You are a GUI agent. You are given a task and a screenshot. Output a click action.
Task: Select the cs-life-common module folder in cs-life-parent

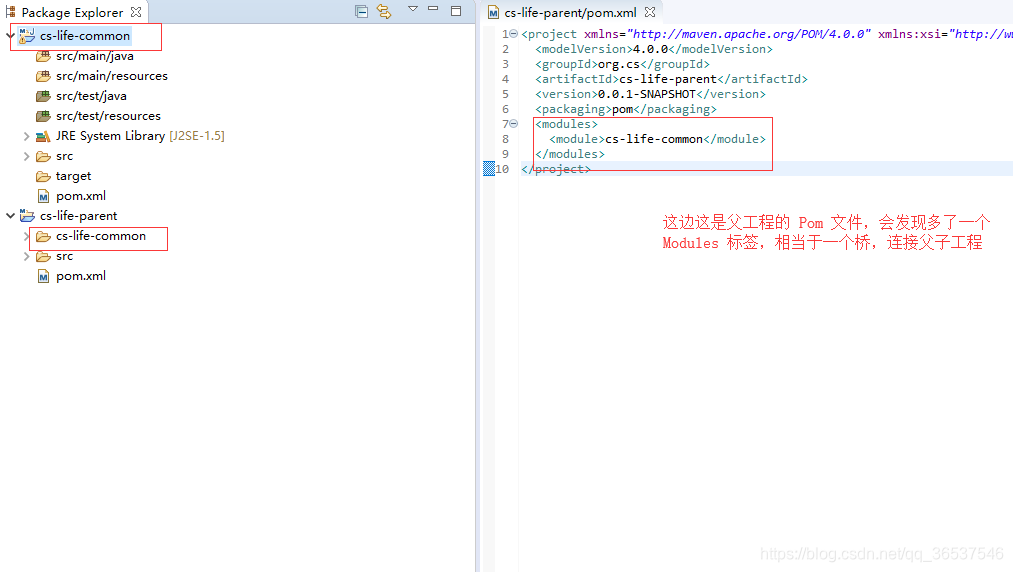101,236
